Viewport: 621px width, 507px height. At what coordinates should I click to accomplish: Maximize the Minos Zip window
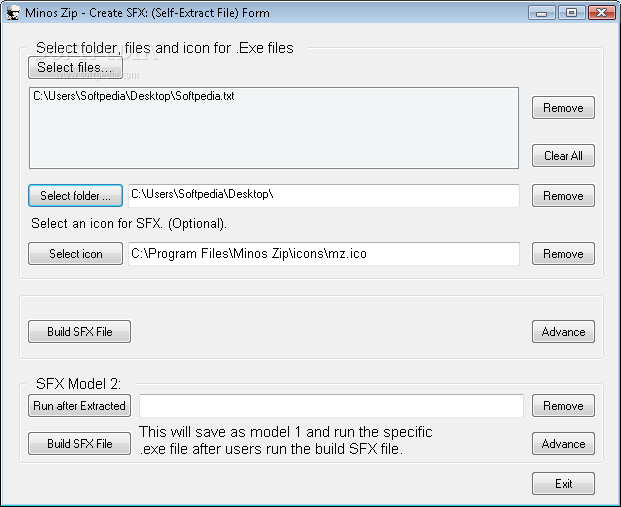coord(571,13)
